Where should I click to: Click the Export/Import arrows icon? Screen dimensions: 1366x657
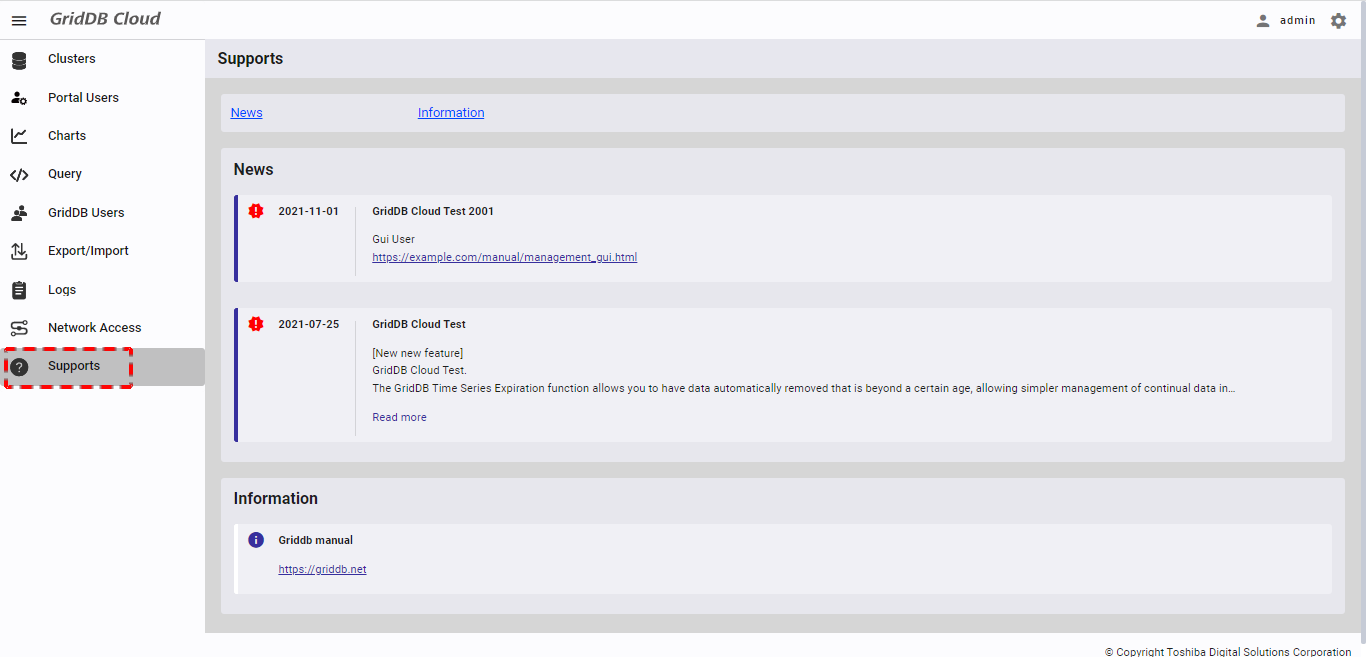click(19, 251)
